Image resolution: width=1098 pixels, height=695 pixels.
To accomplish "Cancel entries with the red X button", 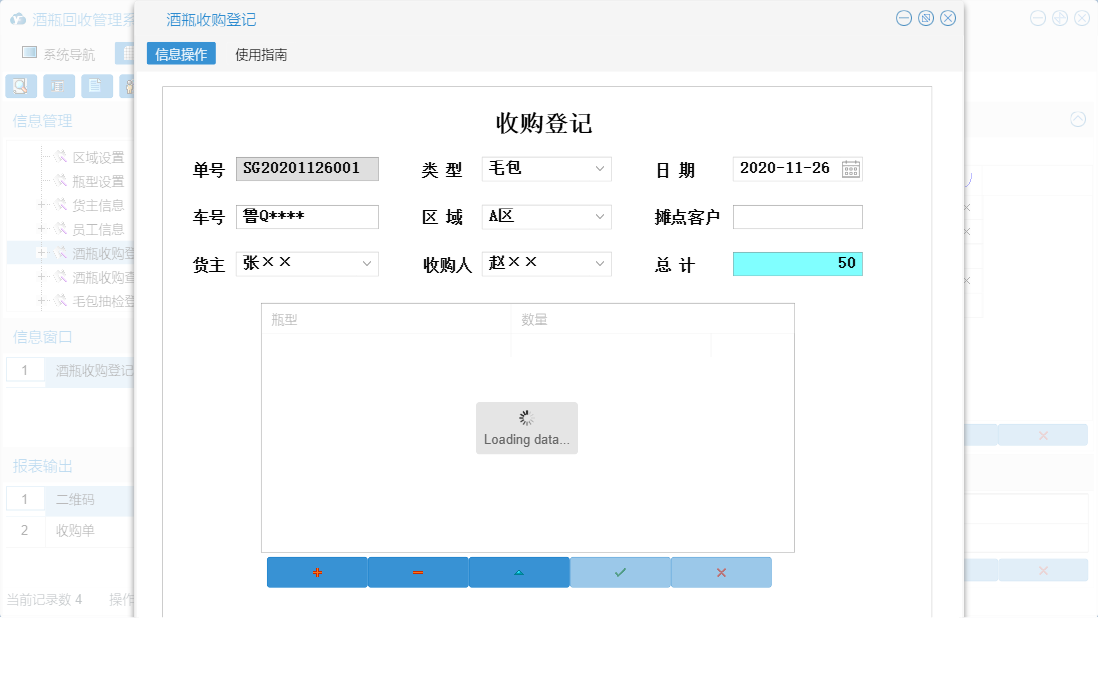I will pyautogui.click(x=721, y=571).
